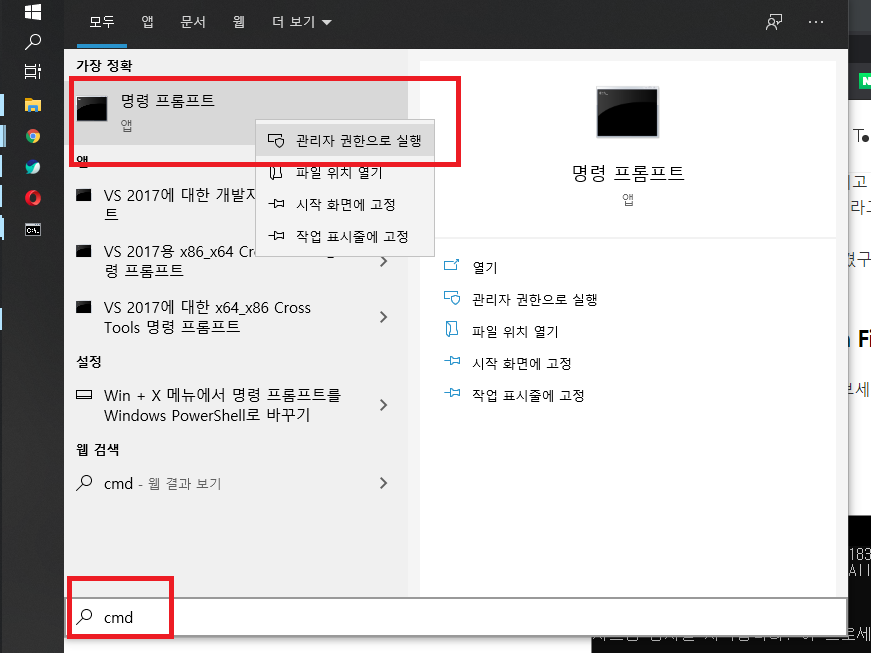Image resolution: width=871 pixels, height=653 pixels.
Task: Open the command prompt taskbar icon
Action: click(x=33, y=229)
